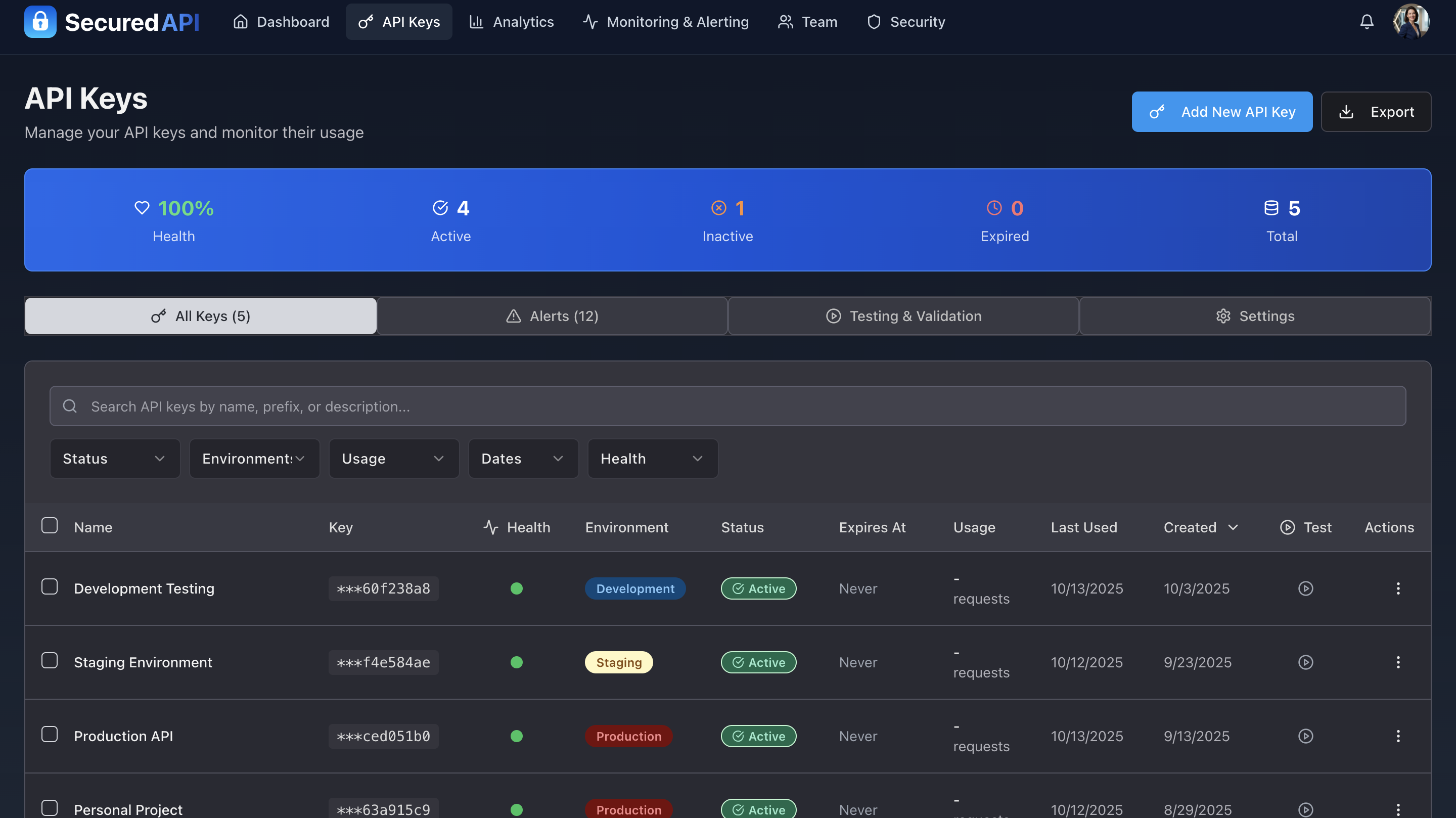Switch to the Alerts (12) tab

(552, 315)
